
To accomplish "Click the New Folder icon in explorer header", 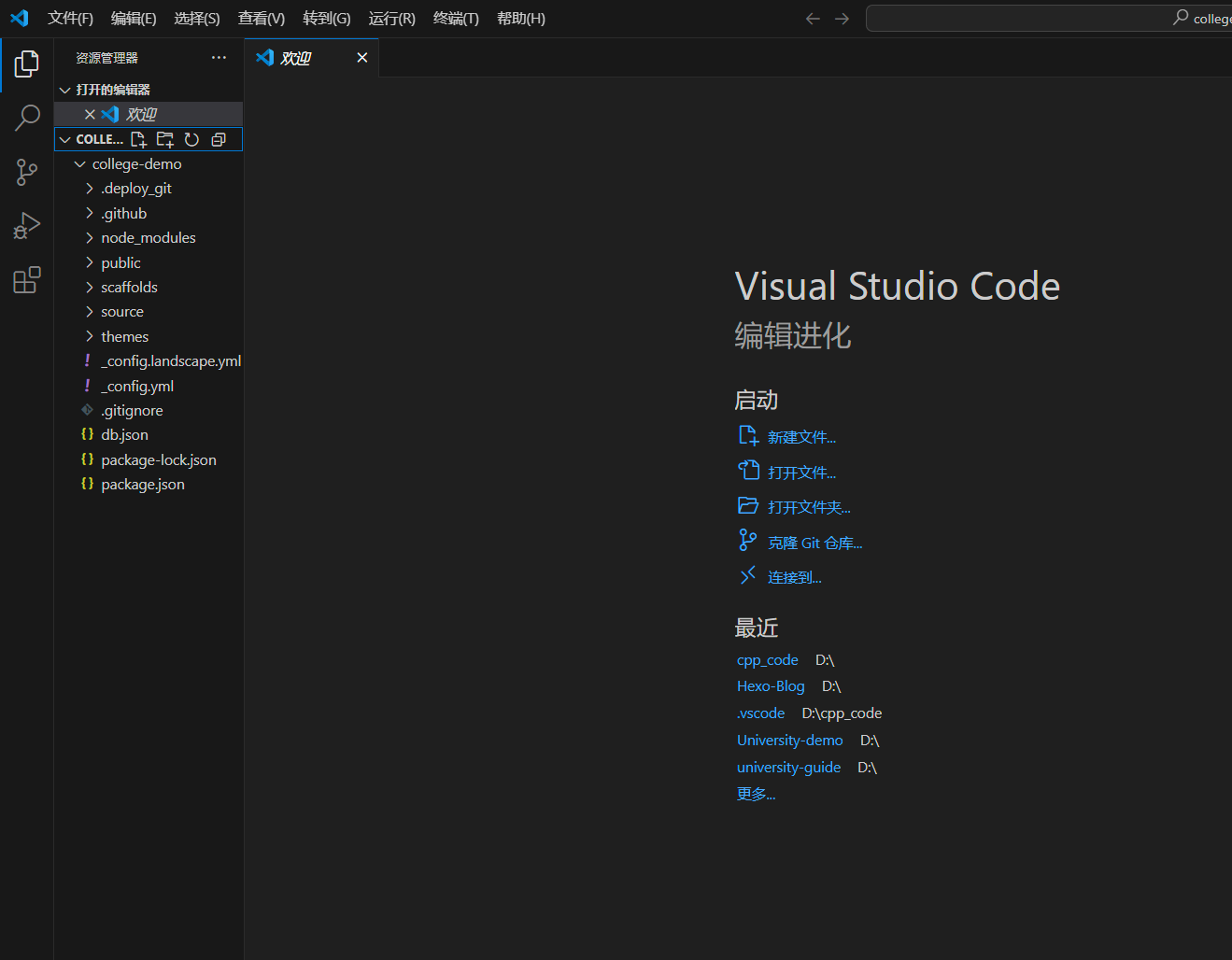I will click(165, 139).
